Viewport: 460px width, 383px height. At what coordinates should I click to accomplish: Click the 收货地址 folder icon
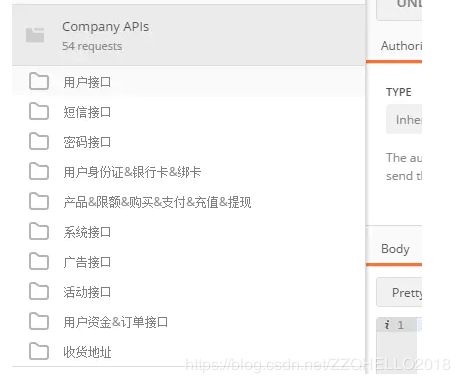point(39,352)
